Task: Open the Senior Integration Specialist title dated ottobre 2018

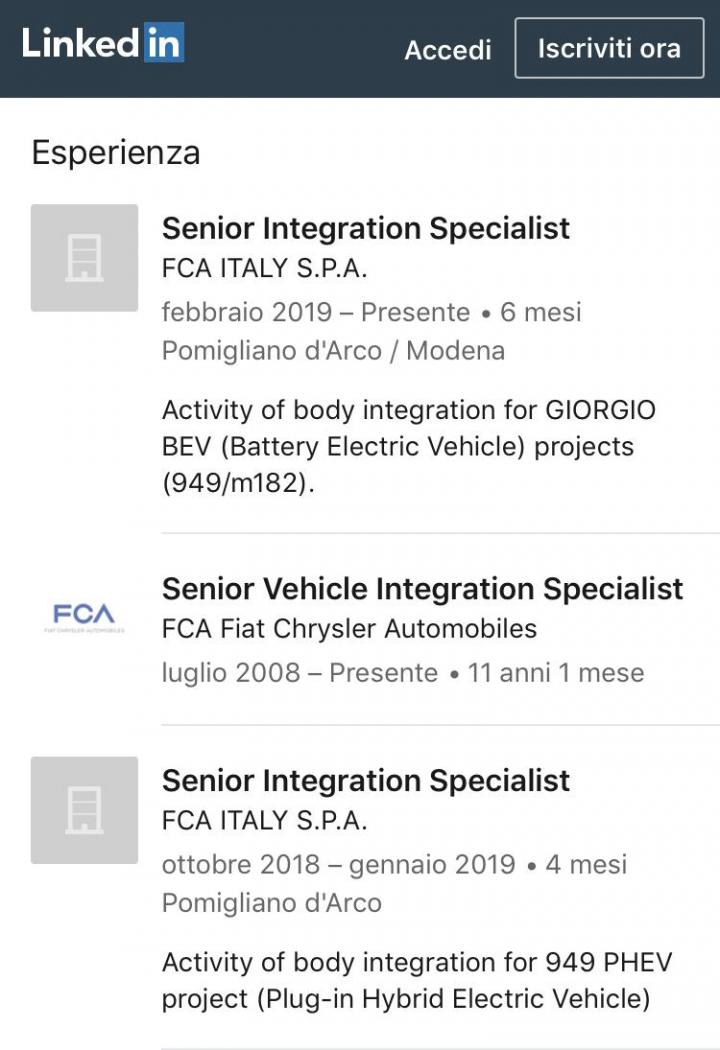Action: click(x=366, y=780)
